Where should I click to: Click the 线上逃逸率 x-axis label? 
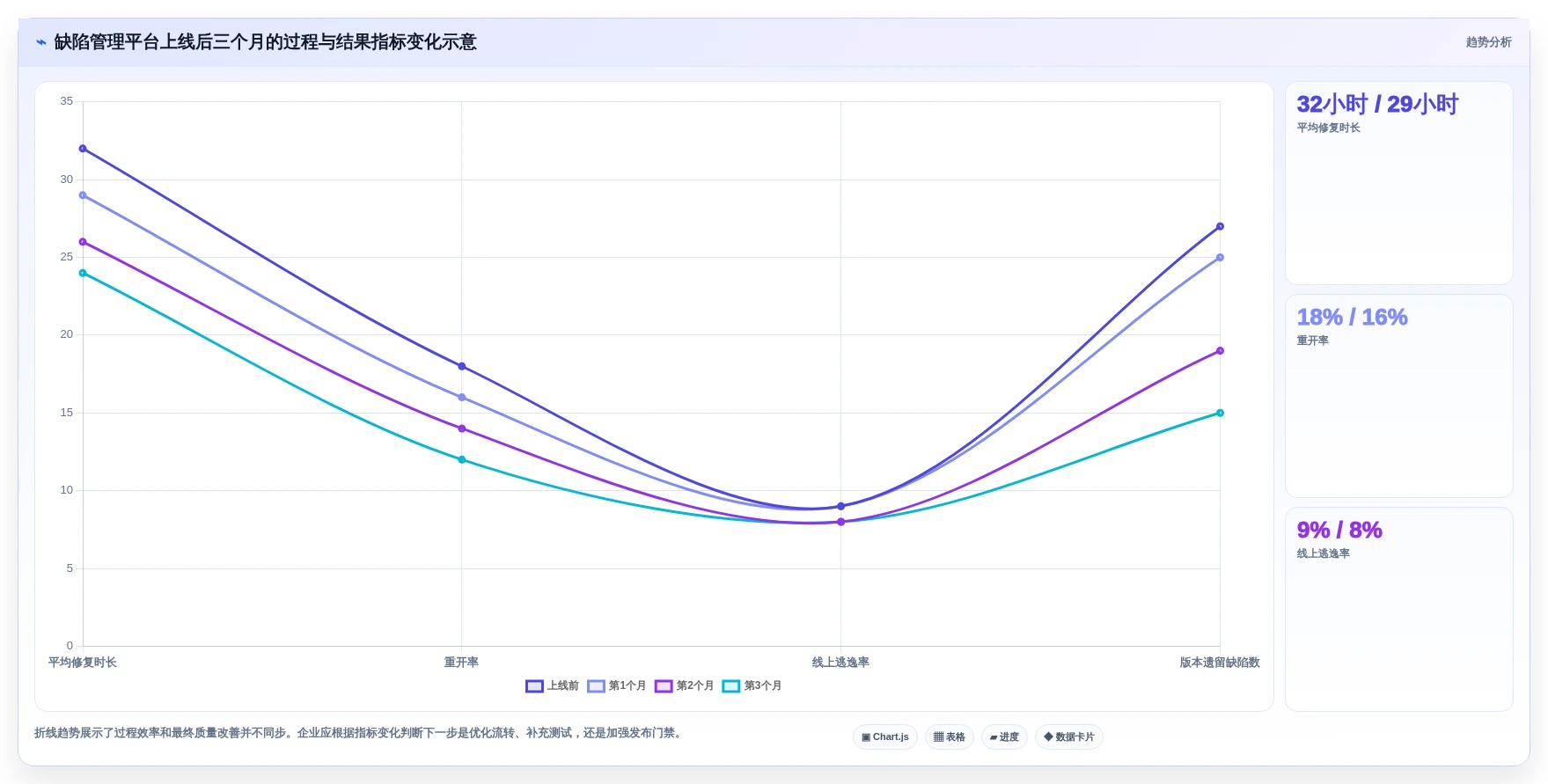point(841,663)
